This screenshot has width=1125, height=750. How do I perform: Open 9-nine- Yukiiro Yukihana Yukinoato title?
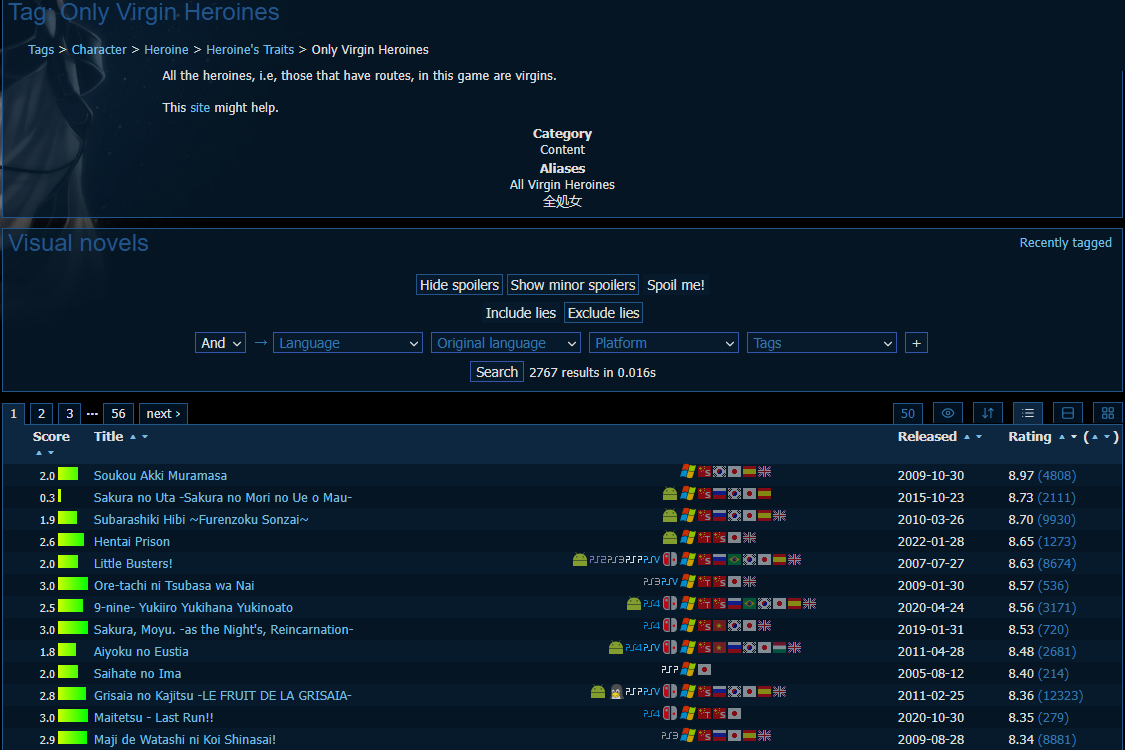(194, 608)
